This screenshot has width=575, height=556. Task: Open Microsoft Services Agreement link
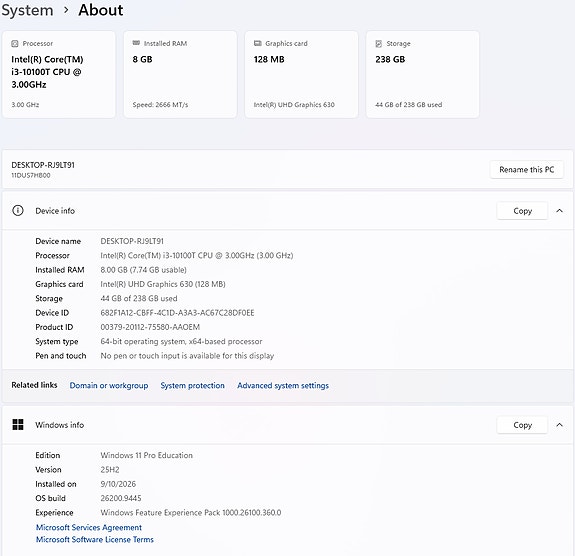pyautogui.click(x=89, y=527)
